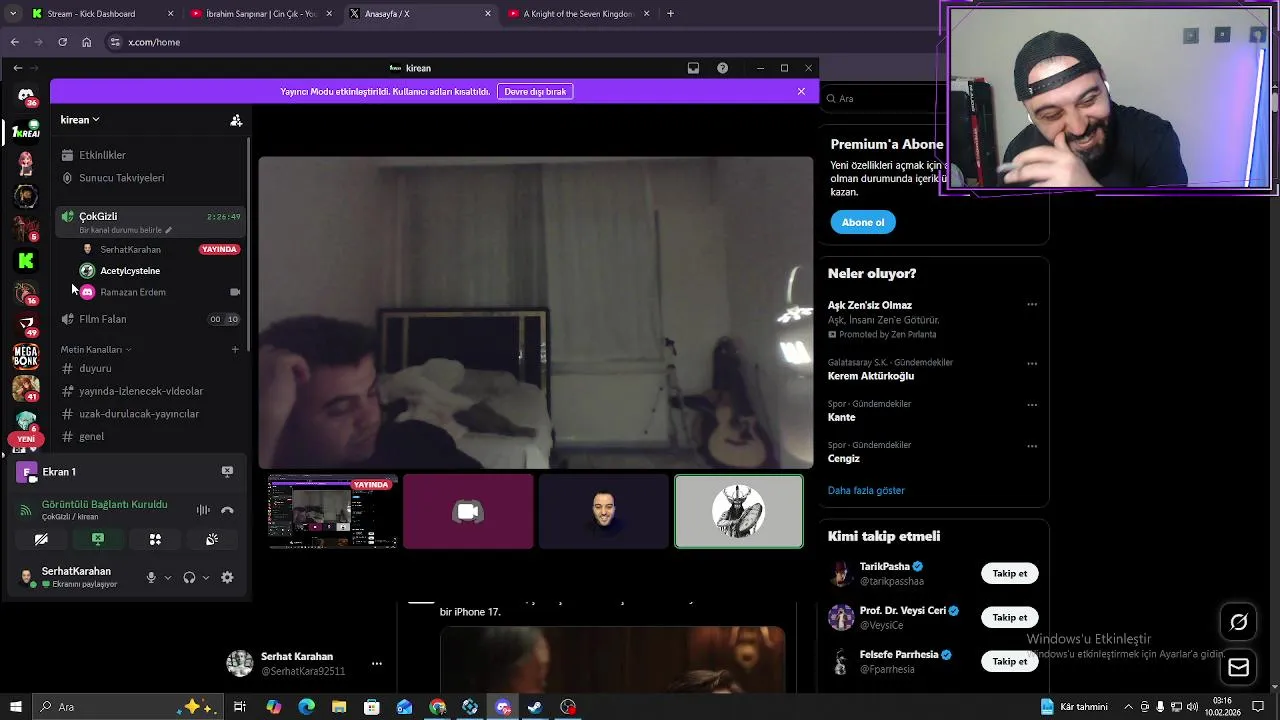Image resolution: width=1280 pixels, height=720 pixels.
Task: Open Kerem Aktürkoğlu trending topic
Action: pos(871,376)
